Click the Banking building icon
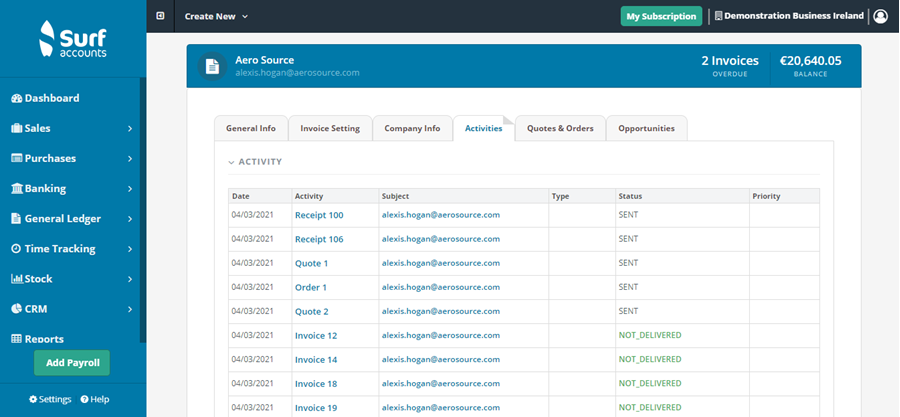The width and height of the screenshot is (900, 417). click(17, 189)
